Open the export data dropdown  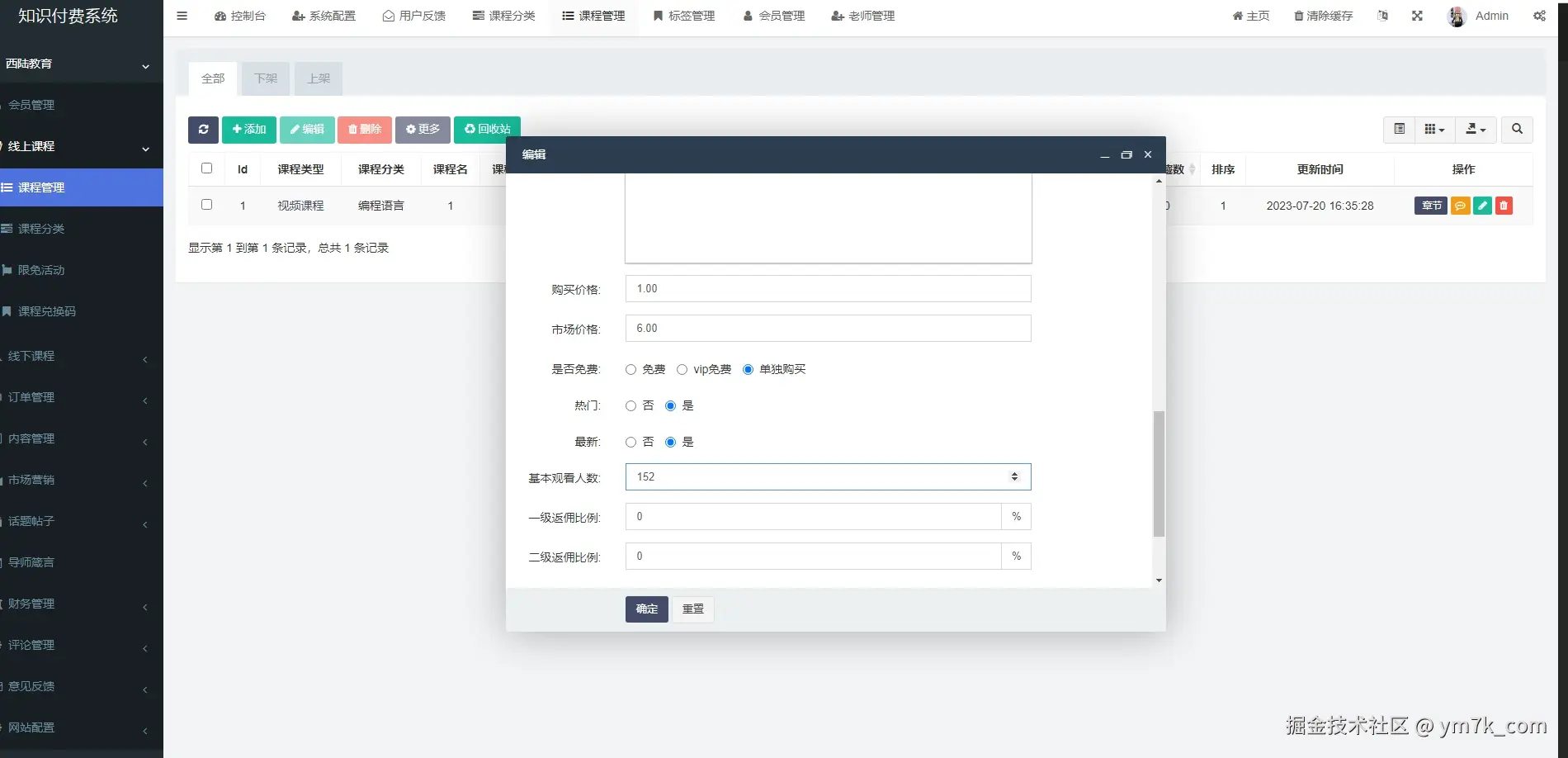click(x=1476, y=130)
